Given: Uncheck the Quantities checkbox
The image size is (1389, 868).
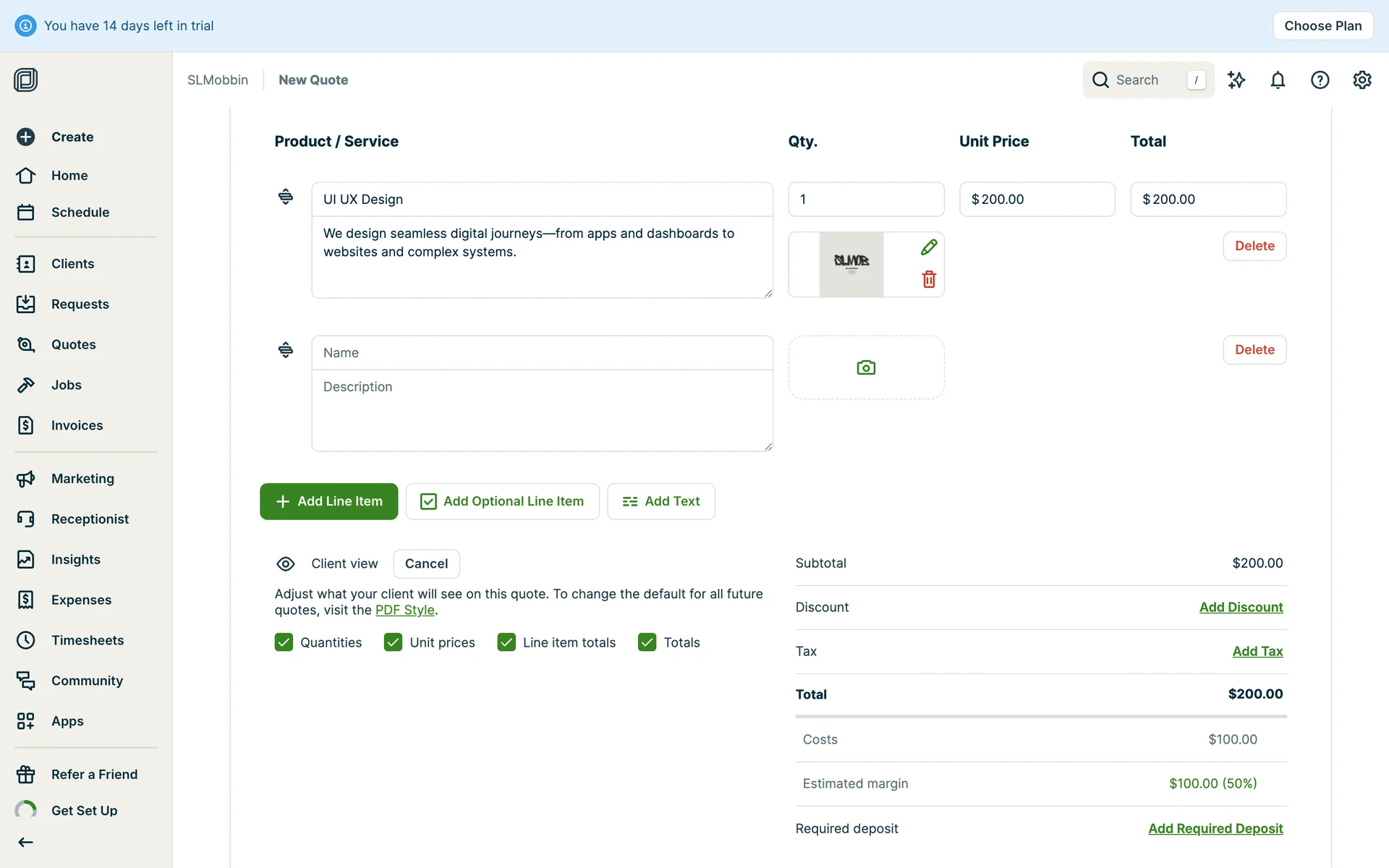Looking at the screenshot, I should click(x=284, y=642).
